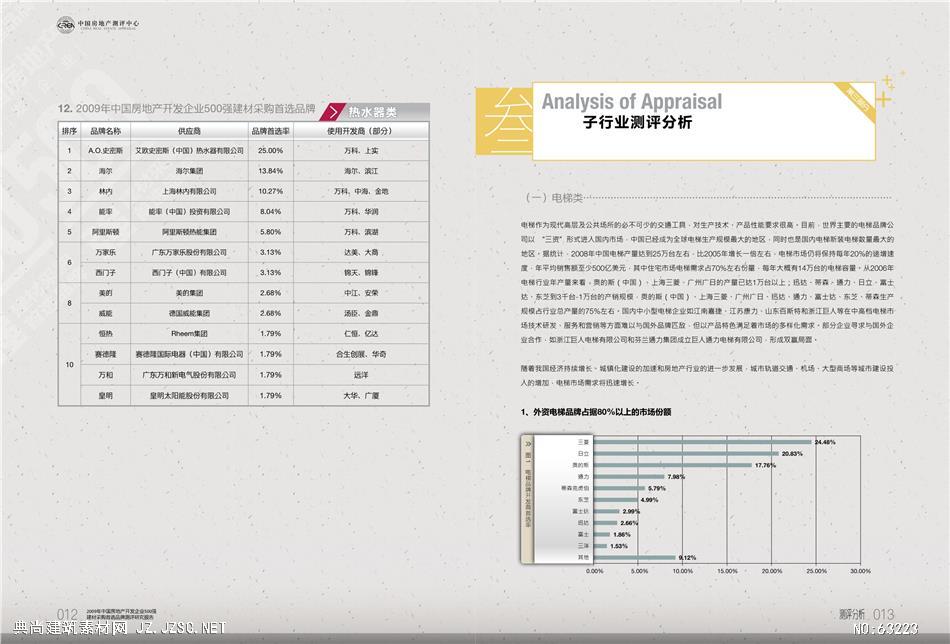Click the 其他 bar value 9.12%

(x=687, y=557)
